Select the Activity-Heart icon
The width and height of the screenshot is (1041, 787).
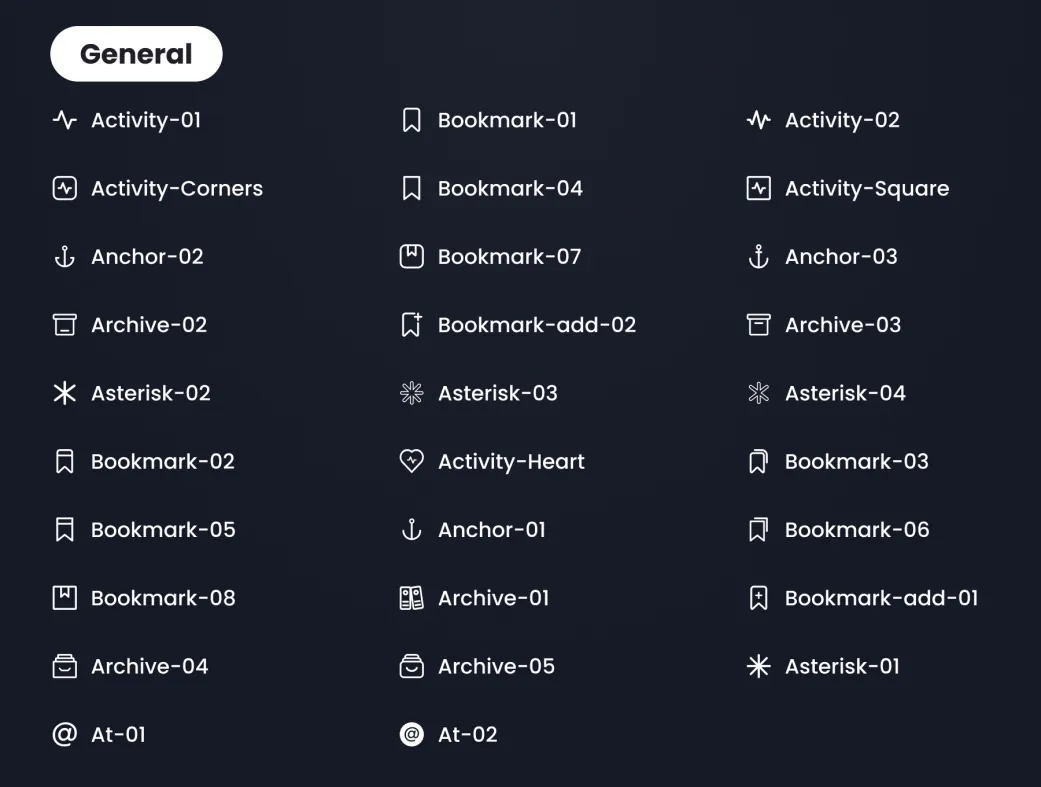411,461
